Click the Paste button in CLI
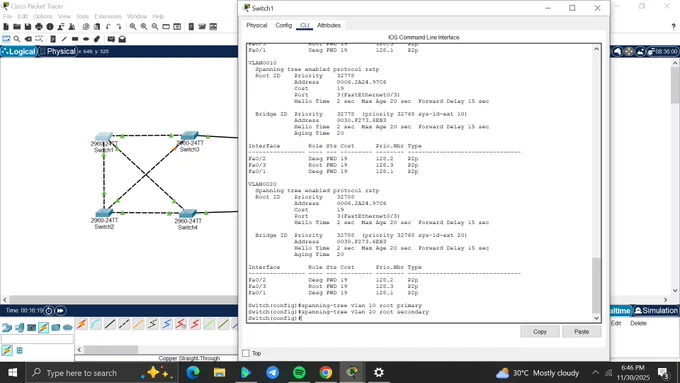The image size is (680, 383). click(x=582, y=332)
